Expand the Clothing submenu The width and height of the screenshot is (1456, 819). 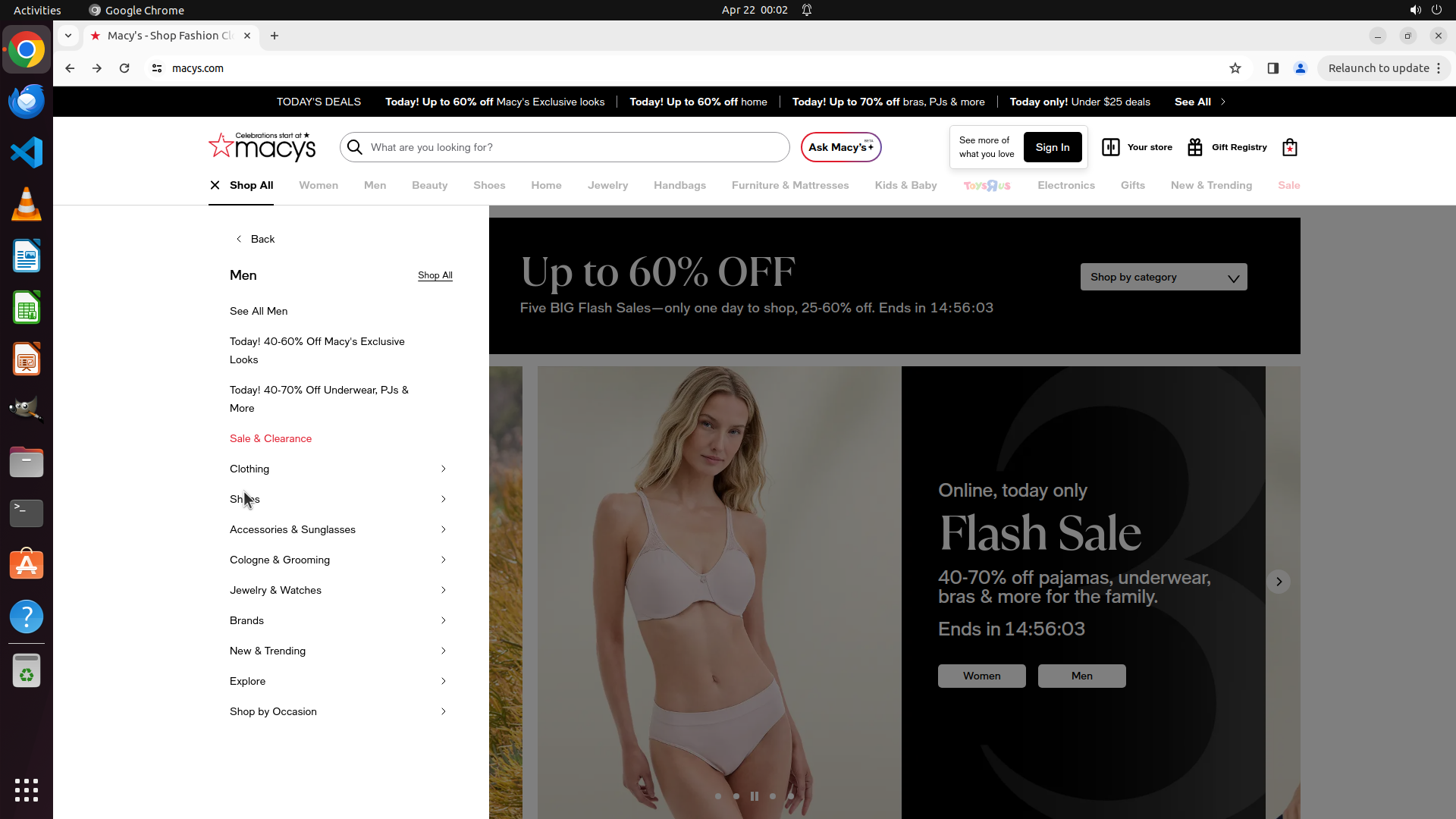pos(443,469)
